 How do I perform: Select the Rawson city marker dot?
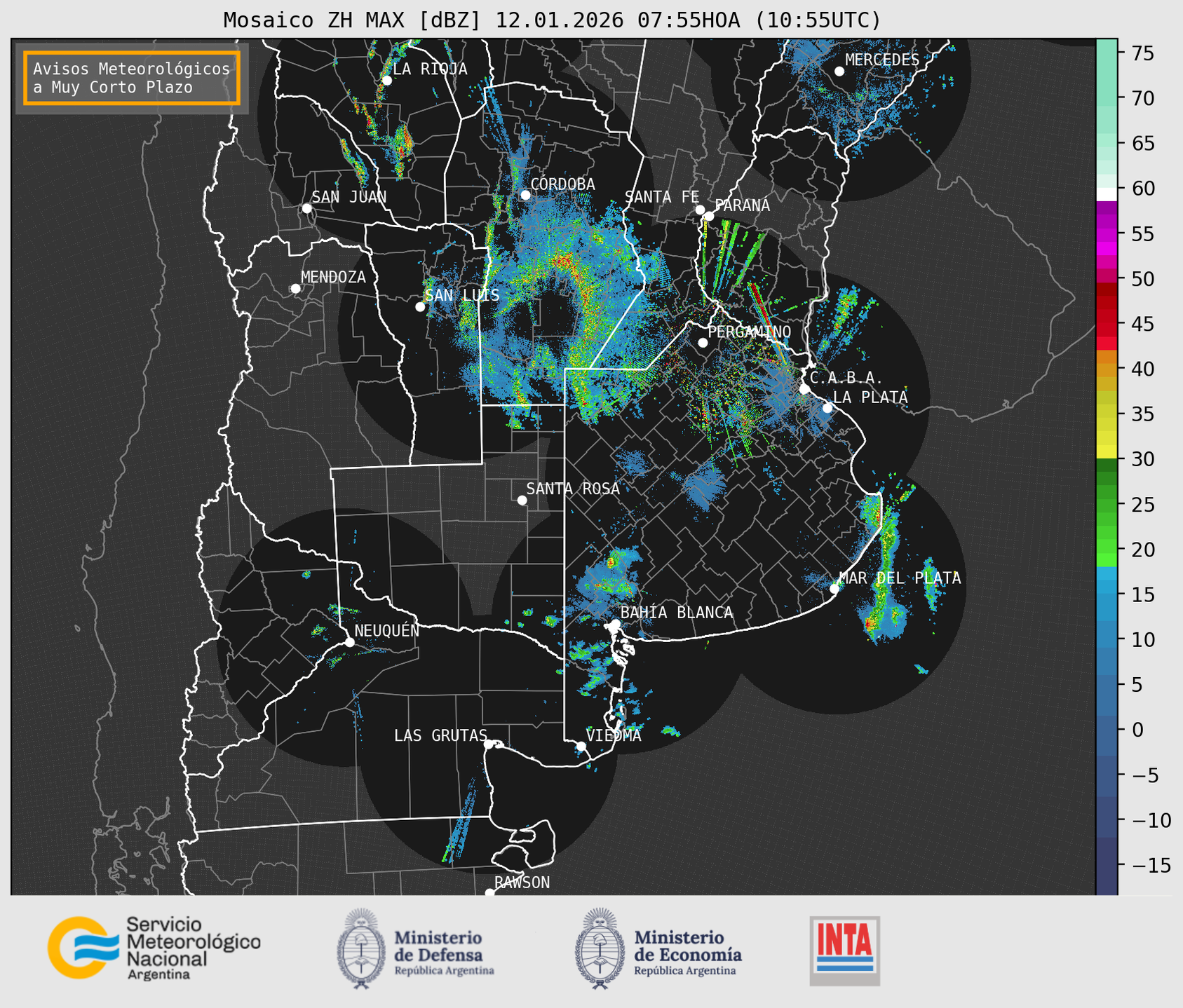click(489, 893)
